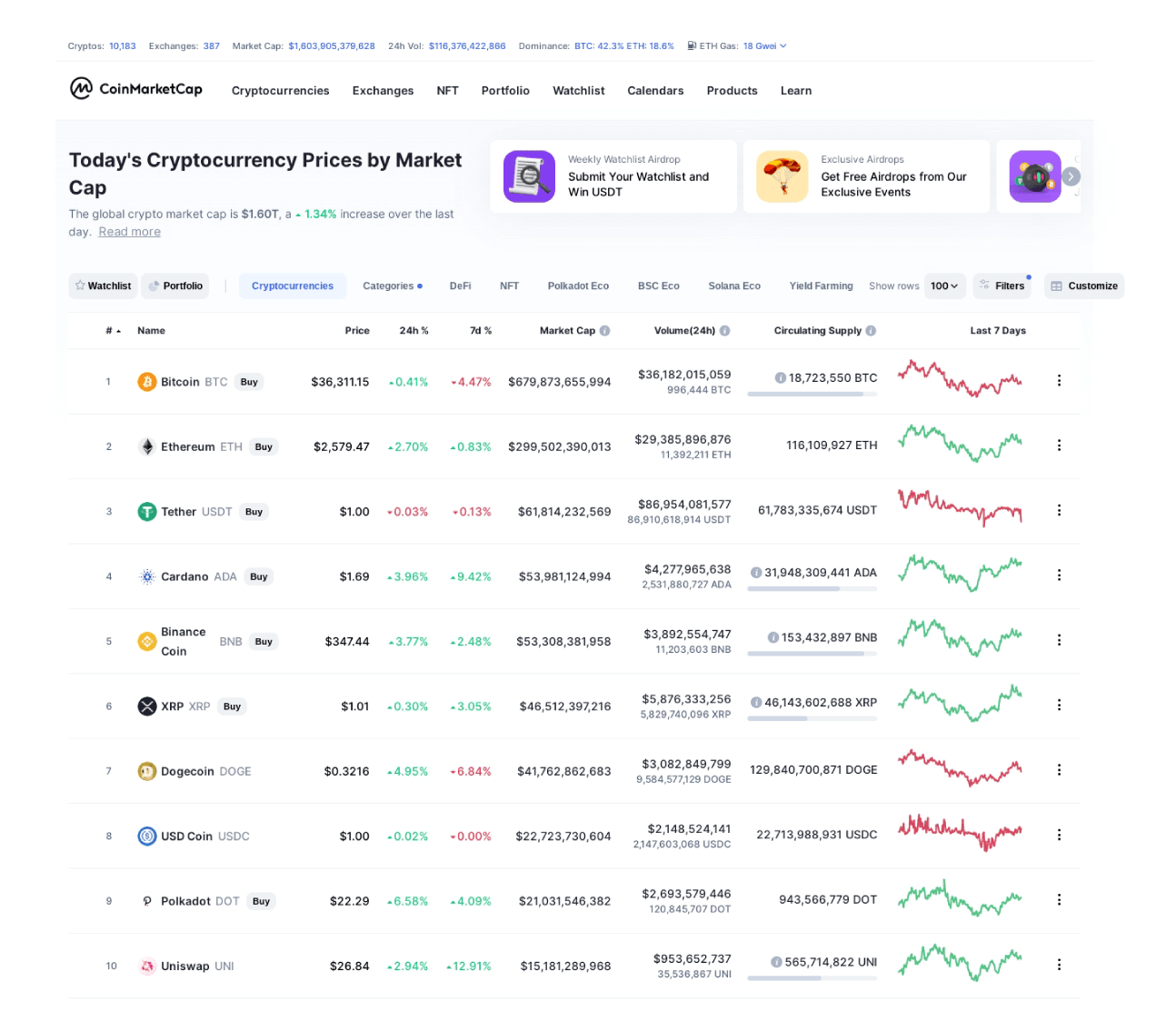Click the Weekly Watchlist Airdrop magnifier thumbnail

(x=529, y=176)
